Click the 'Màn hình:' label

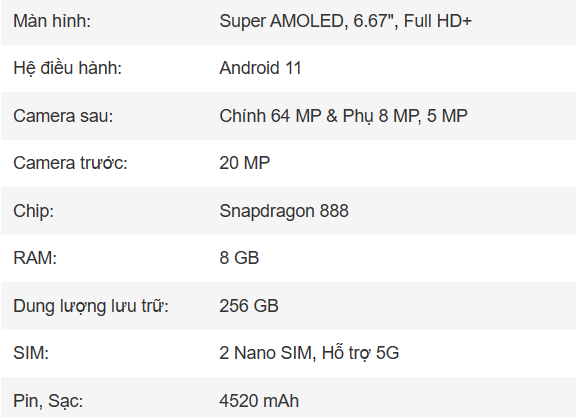tap(52, 21)
